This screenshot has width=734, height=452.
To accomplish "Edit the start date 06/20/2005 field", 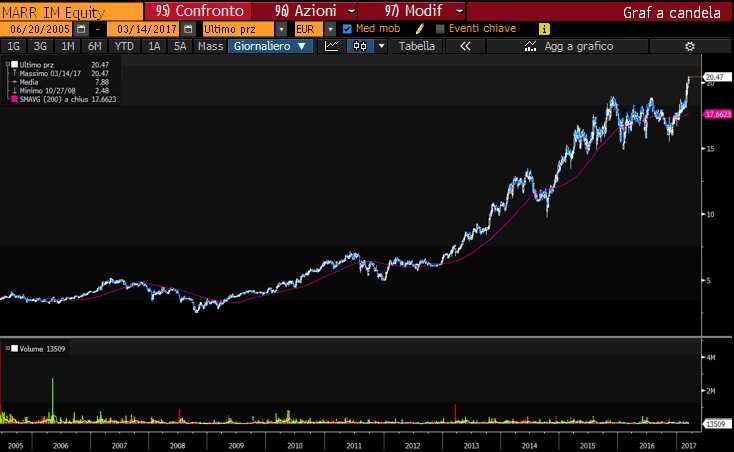I will (x=37, y=29).
